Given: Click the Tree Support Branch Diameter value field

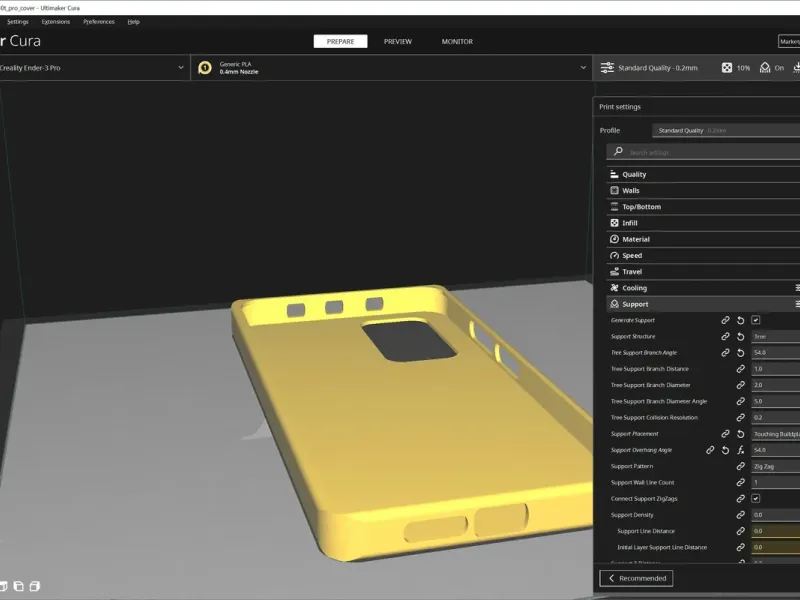Looking at the screenshot, I should point(776,385).
